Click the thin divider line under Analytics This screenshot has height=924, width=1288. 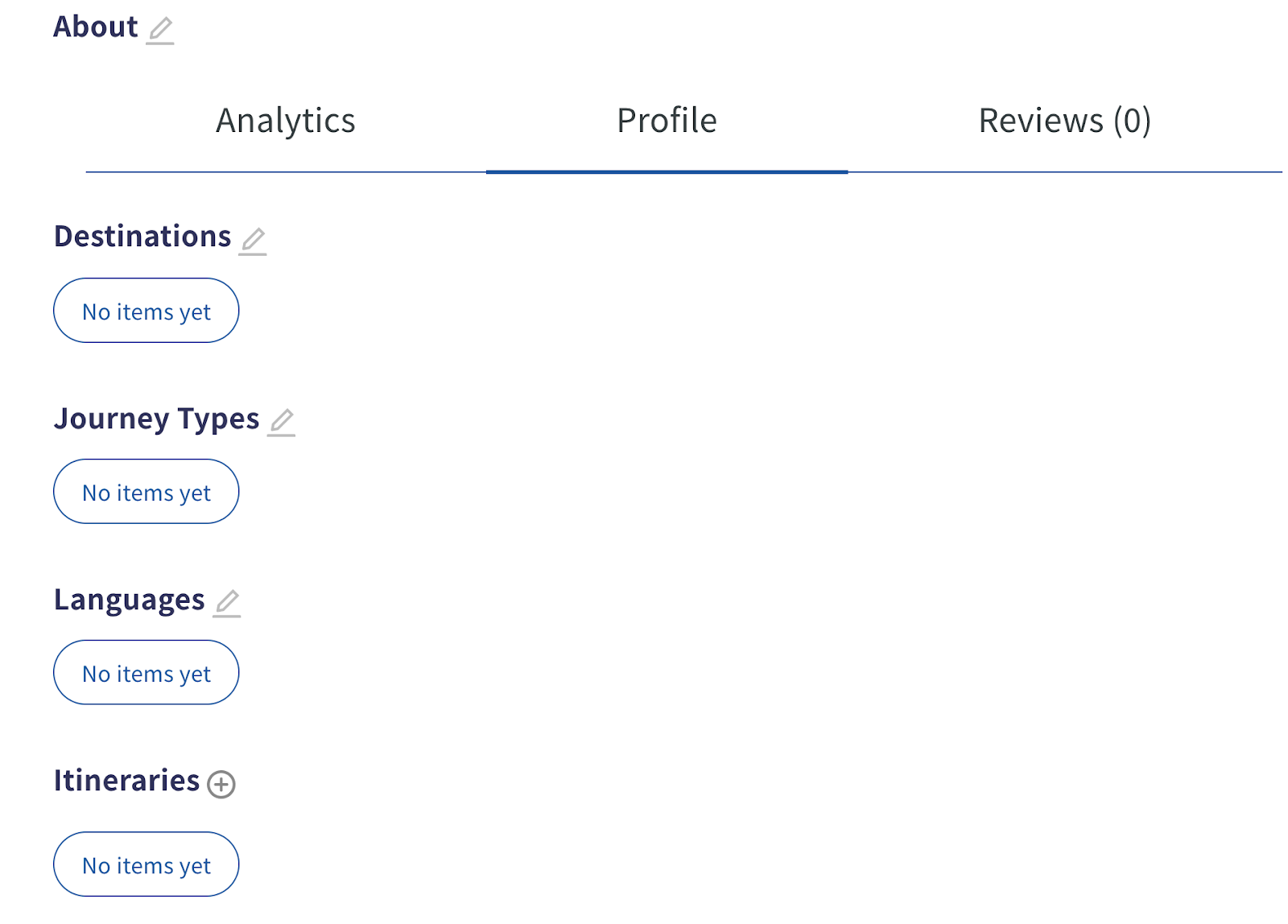coord(286,171)
